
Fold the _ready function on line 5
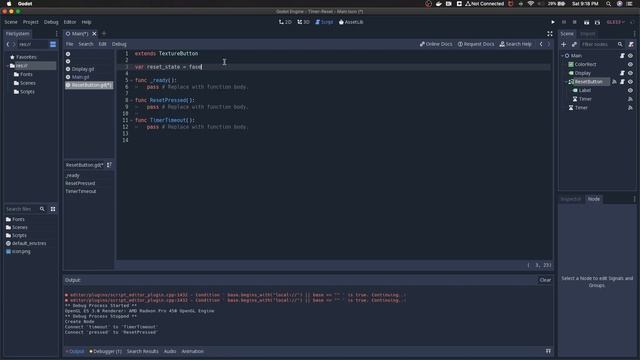[131, 80]
